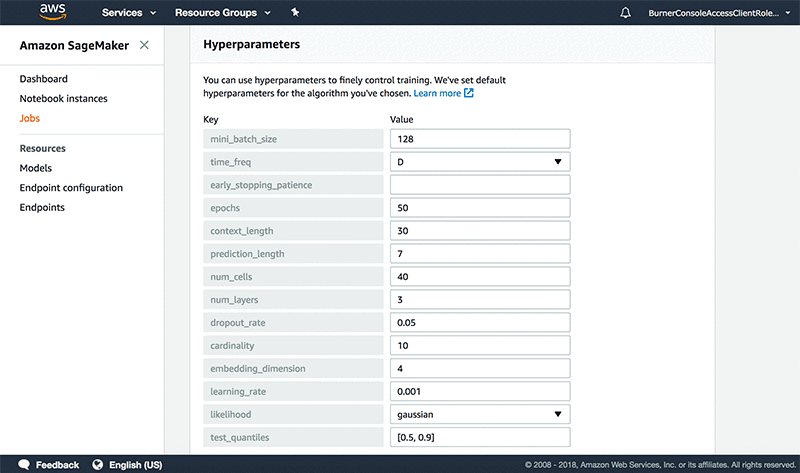Click the mini_batch_size value field
Image resolution: width=800 pixels, height=473 pixels.
[480, 139]
